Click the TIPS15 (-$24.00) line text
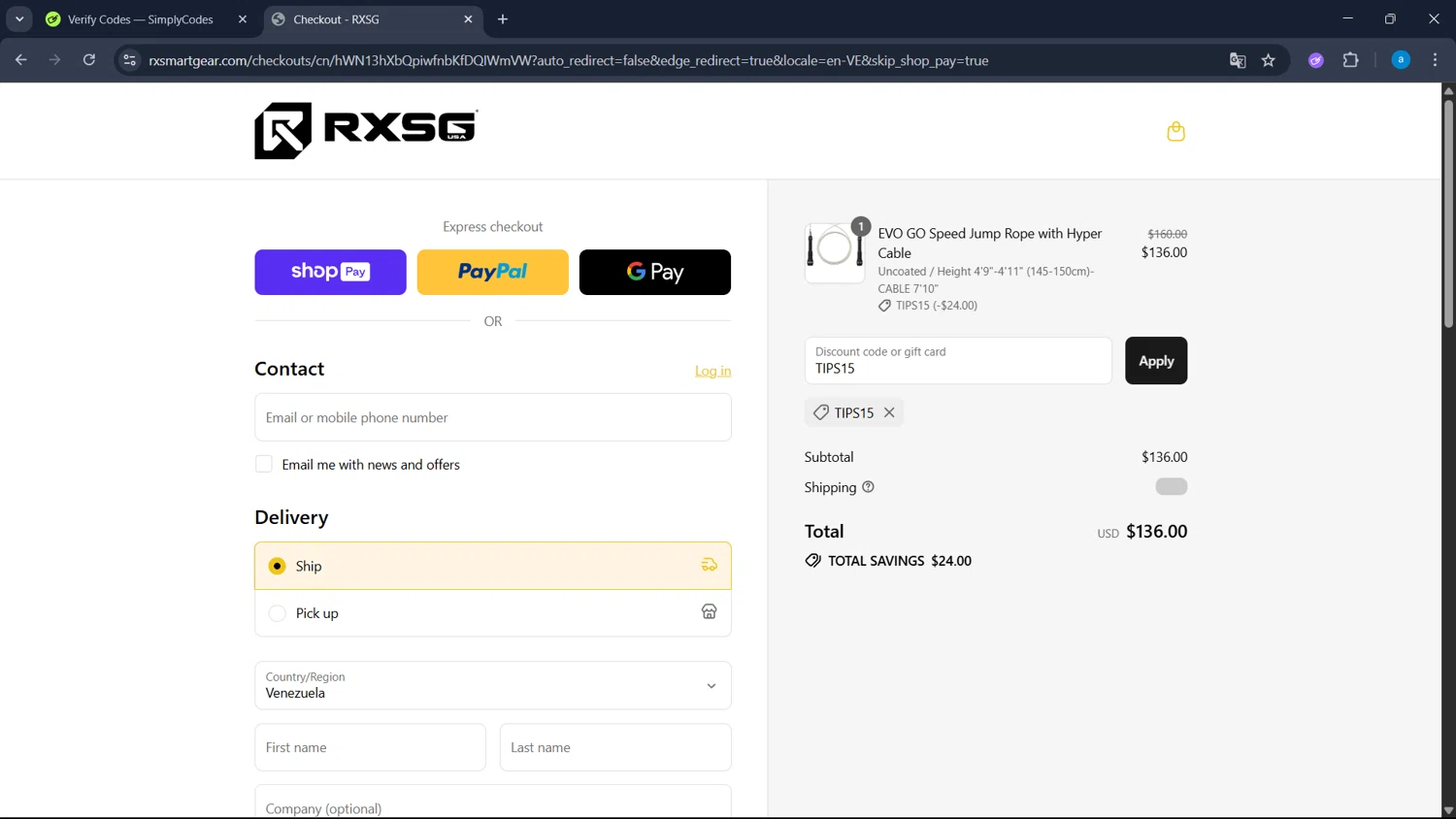 click(x=937, y=305)
